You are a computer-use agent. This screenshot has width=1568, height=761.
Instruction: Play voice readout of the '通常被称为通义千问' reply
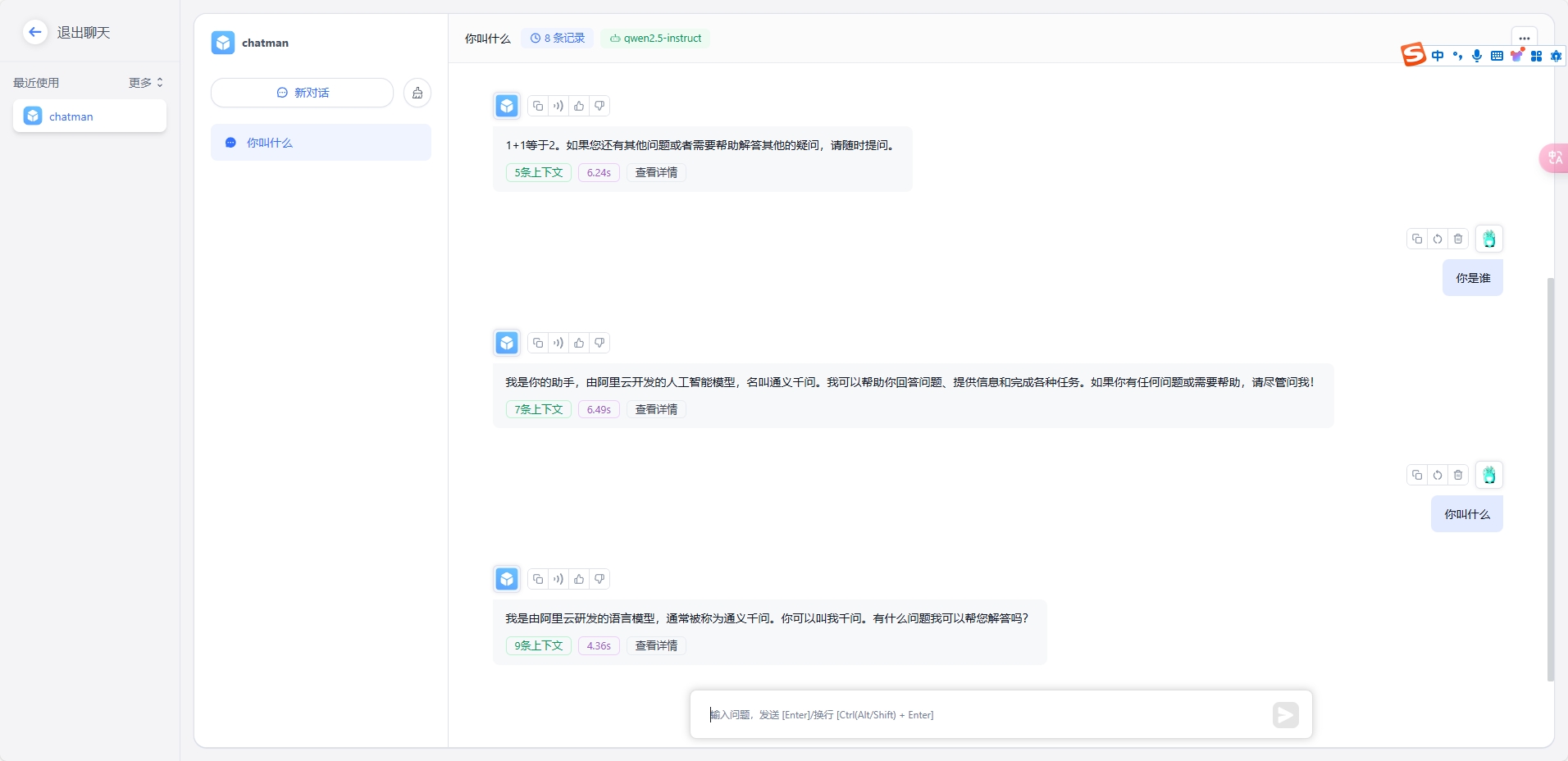click(558, 579)
